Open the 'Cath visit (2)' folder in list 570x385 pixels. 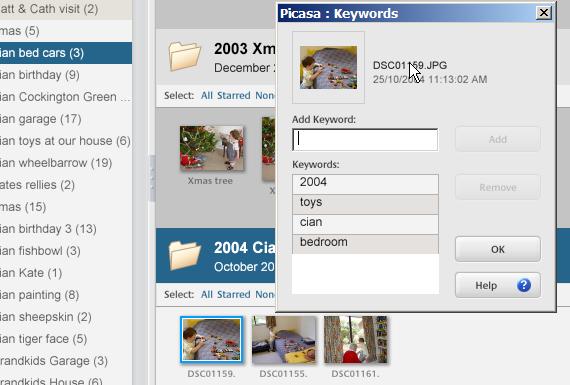click(66, 9)
